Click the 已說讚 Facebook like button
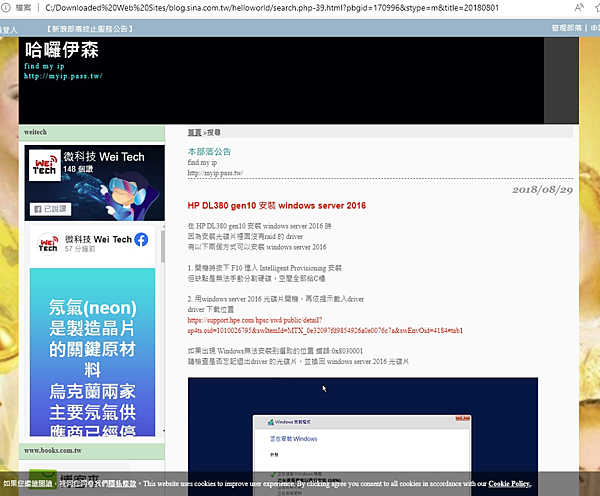This screenshot has width=600, height=496. [x=51, y=209]
